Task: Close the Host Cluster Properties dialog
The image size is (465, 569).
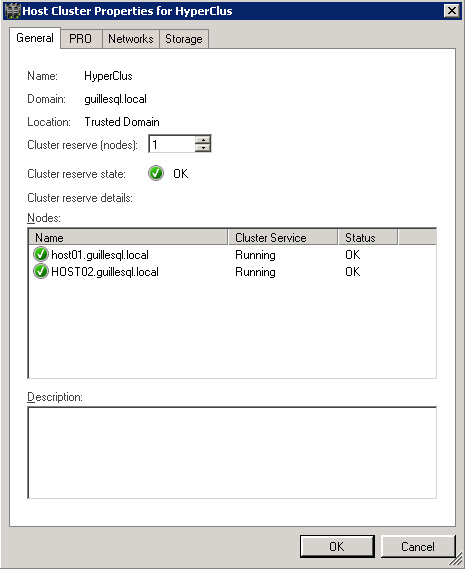Action: pyautogui.click(x=452, y=11)
